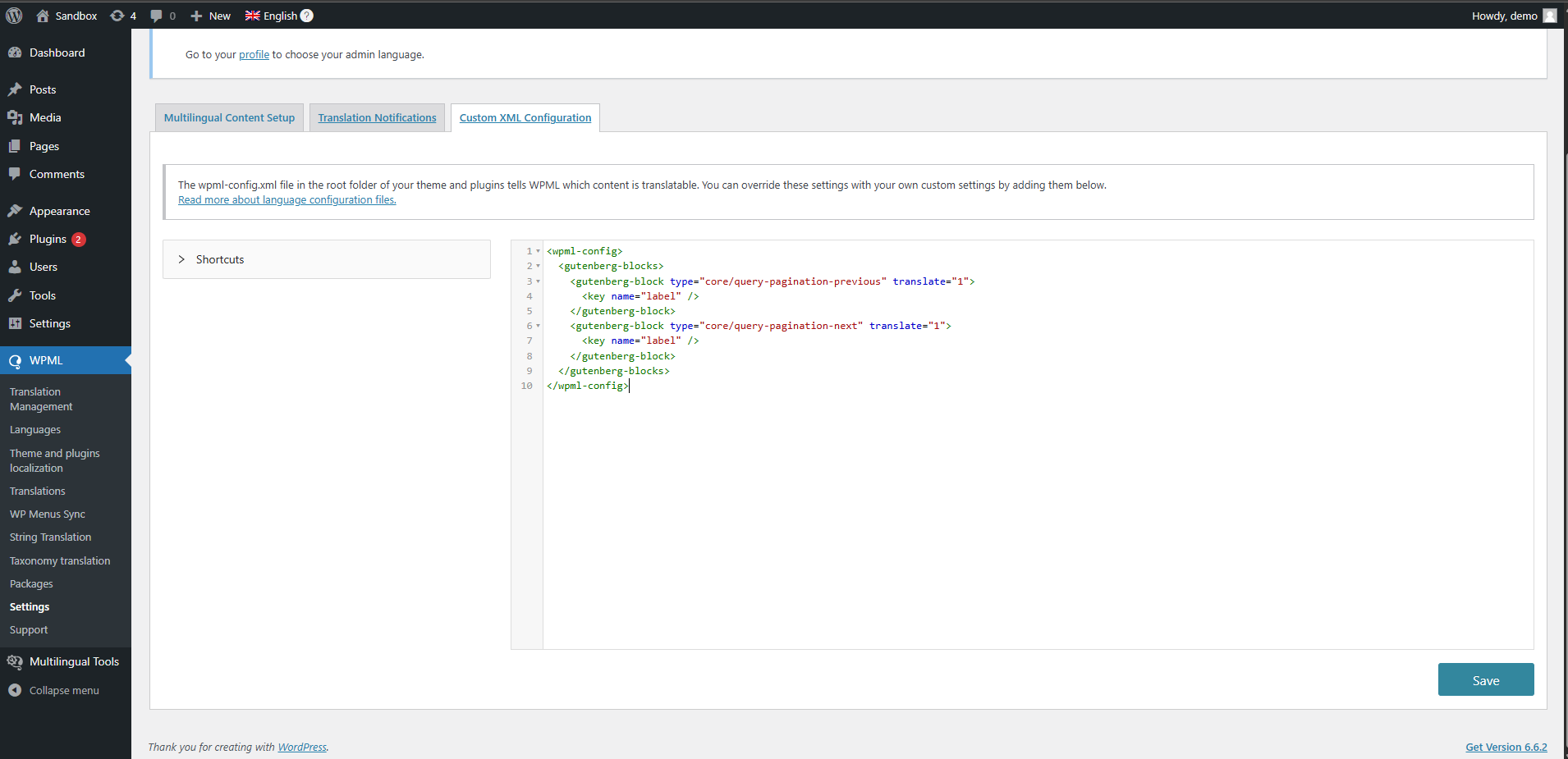
Task: Open Translations submenu item
Action: pyautogui.click(x=37, y=491)
